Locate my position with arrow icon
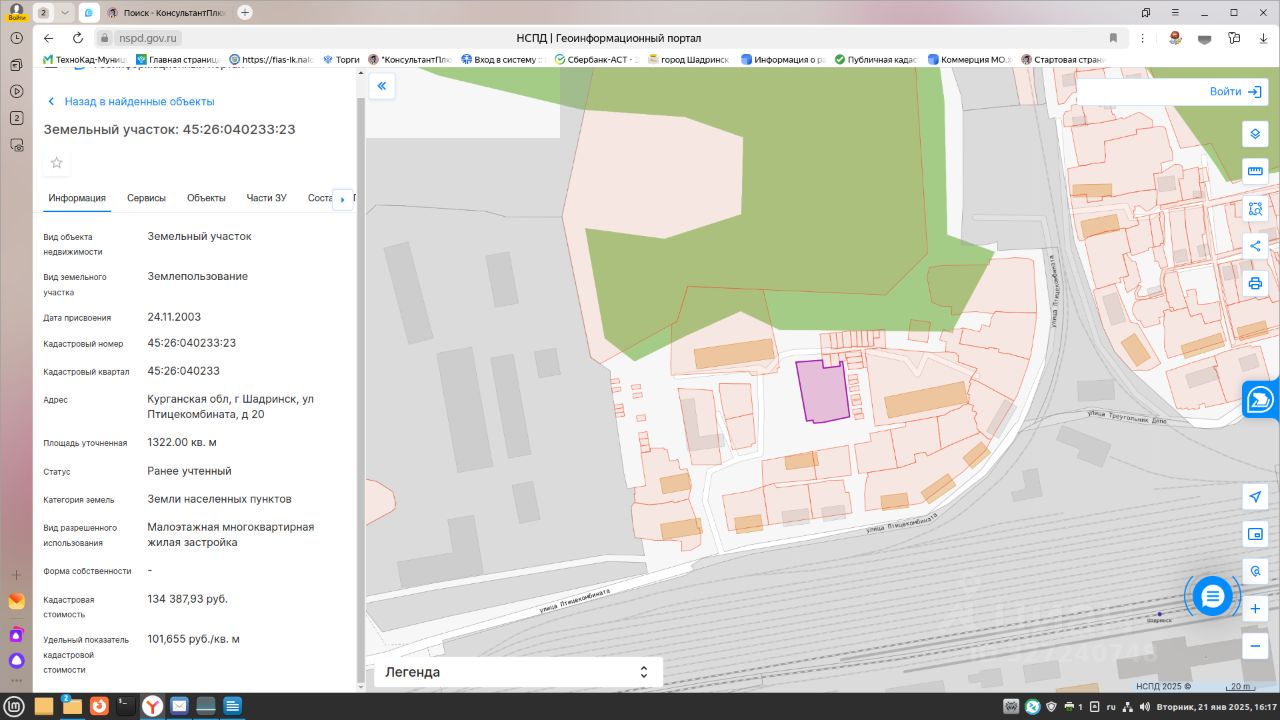The image size is (1280, 720). point(1255,497)
